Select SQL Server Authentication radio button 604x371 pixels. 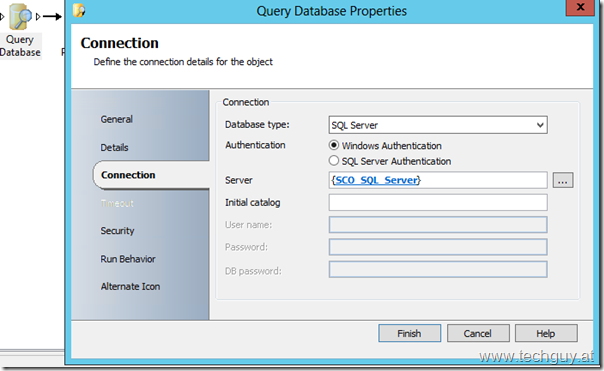point(334,161)
